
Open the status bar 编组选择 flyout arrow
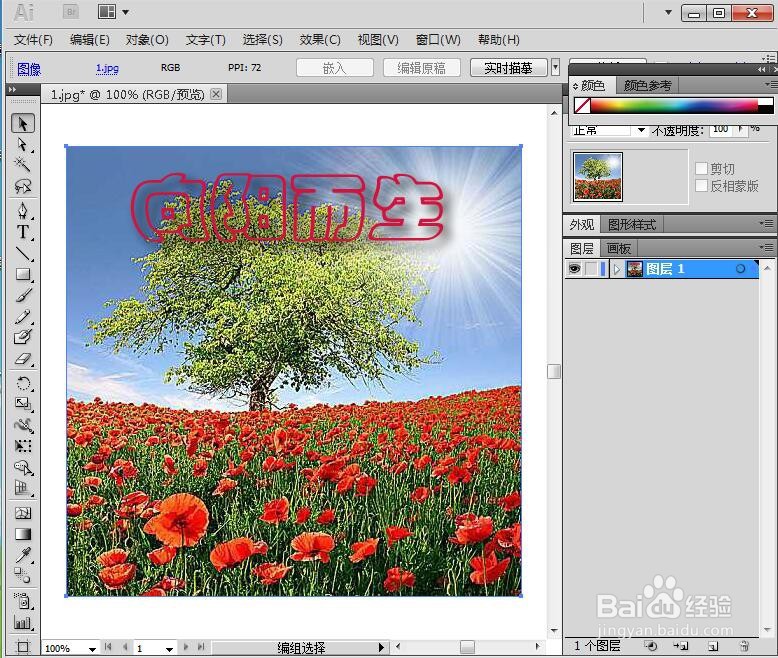tap(381, 648)
